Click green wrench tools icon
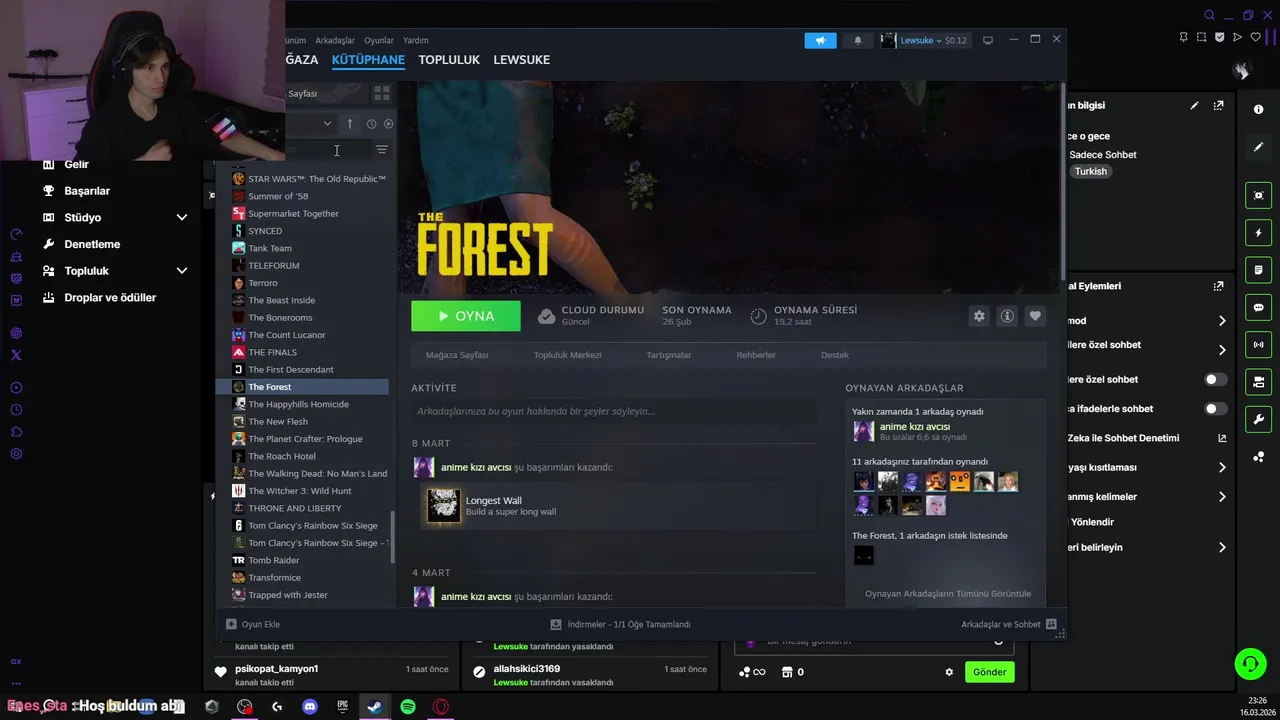 1259,419
